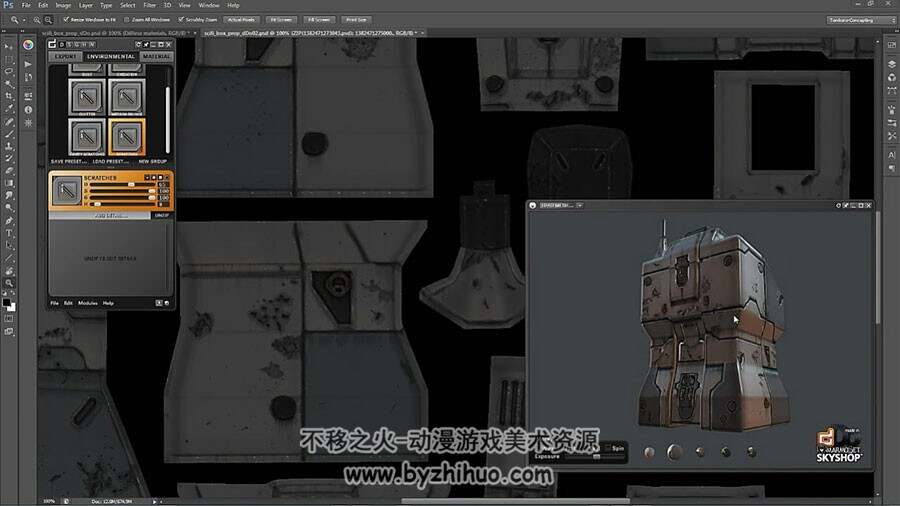
Task: Toggle Resize Windows to Fit checkbox
Action: [67, 20]
